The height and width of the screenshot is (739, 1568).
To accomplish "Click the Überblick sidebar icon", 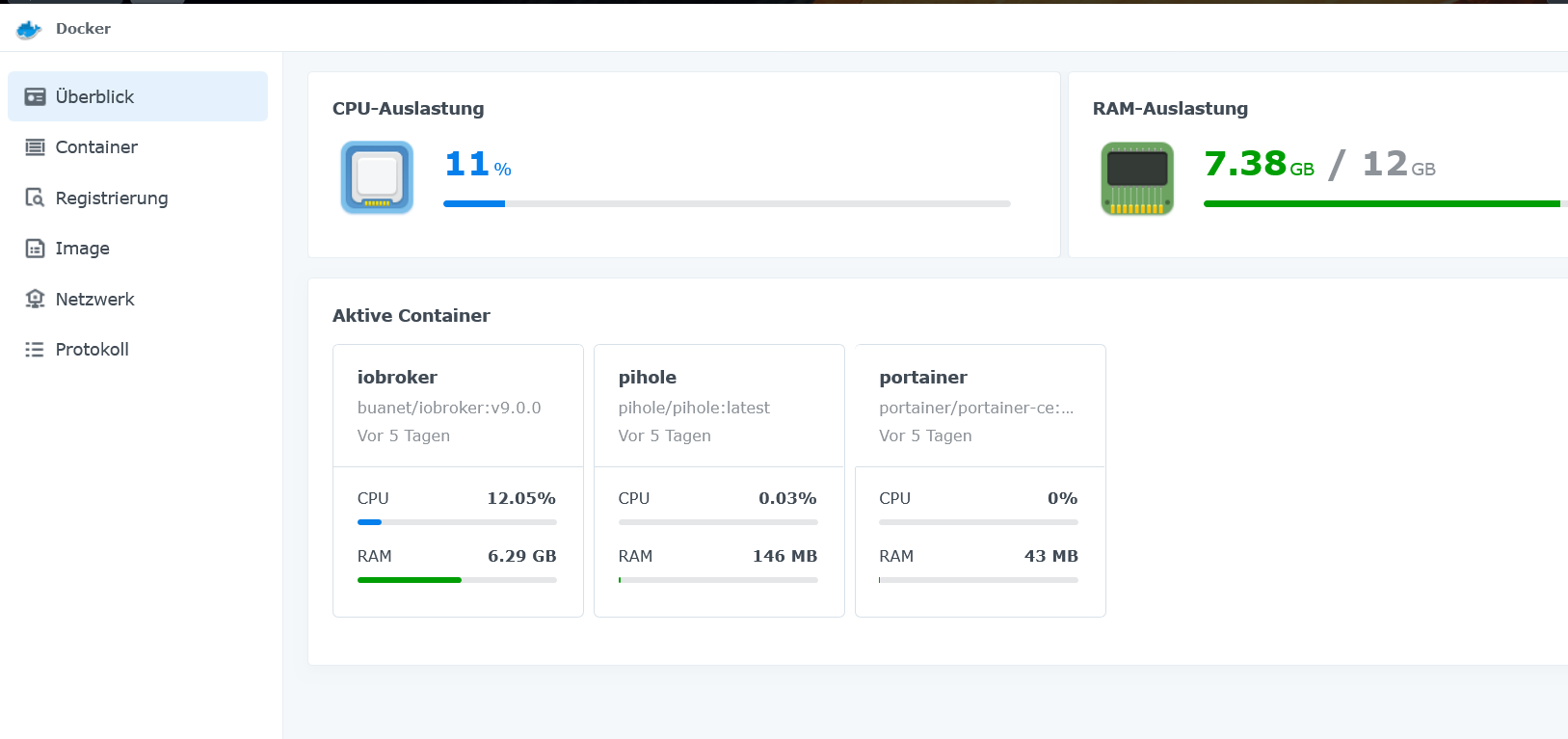I will point(35,96).
